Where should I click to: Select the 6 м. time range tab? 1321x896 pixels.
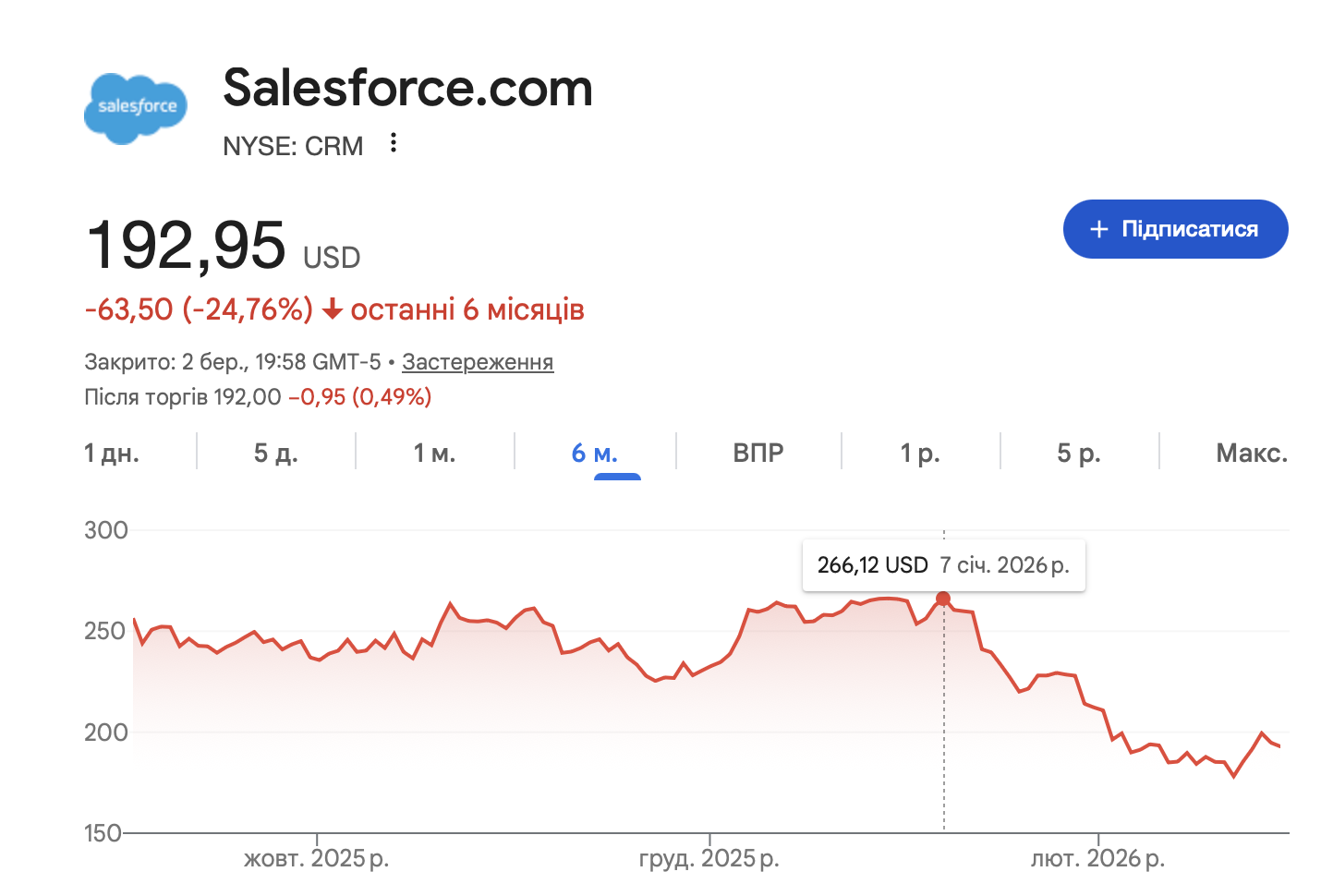(595, 453)
